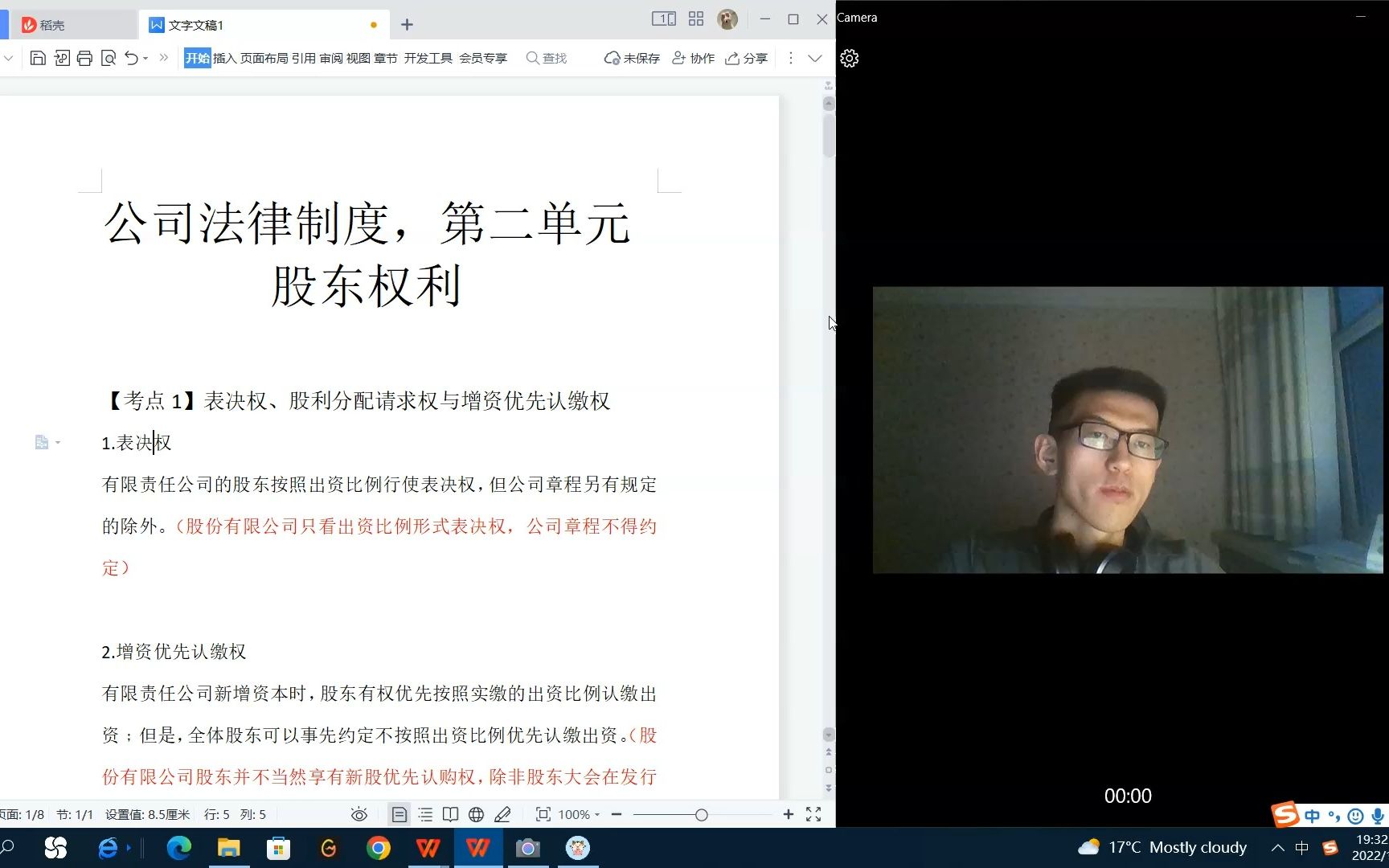Select the eye-protection mode icon in status bar
The width and height of the screenshot is (1389, 868).
[359, 814]
